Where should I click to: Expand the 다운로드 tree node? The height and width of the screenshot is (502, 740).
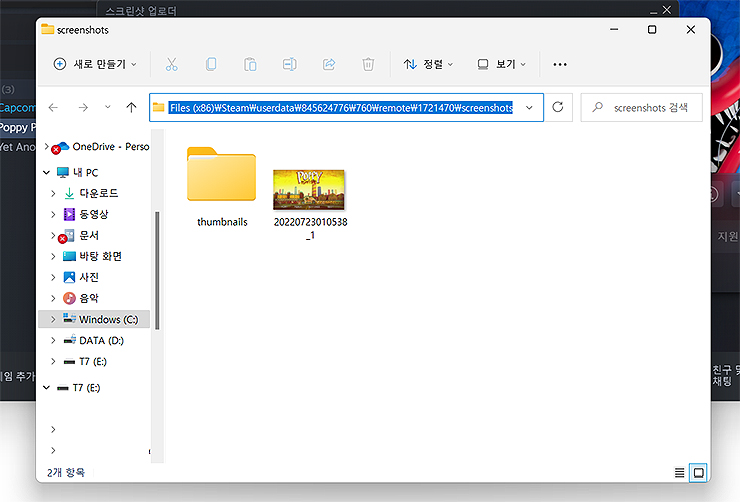[53, 193]
